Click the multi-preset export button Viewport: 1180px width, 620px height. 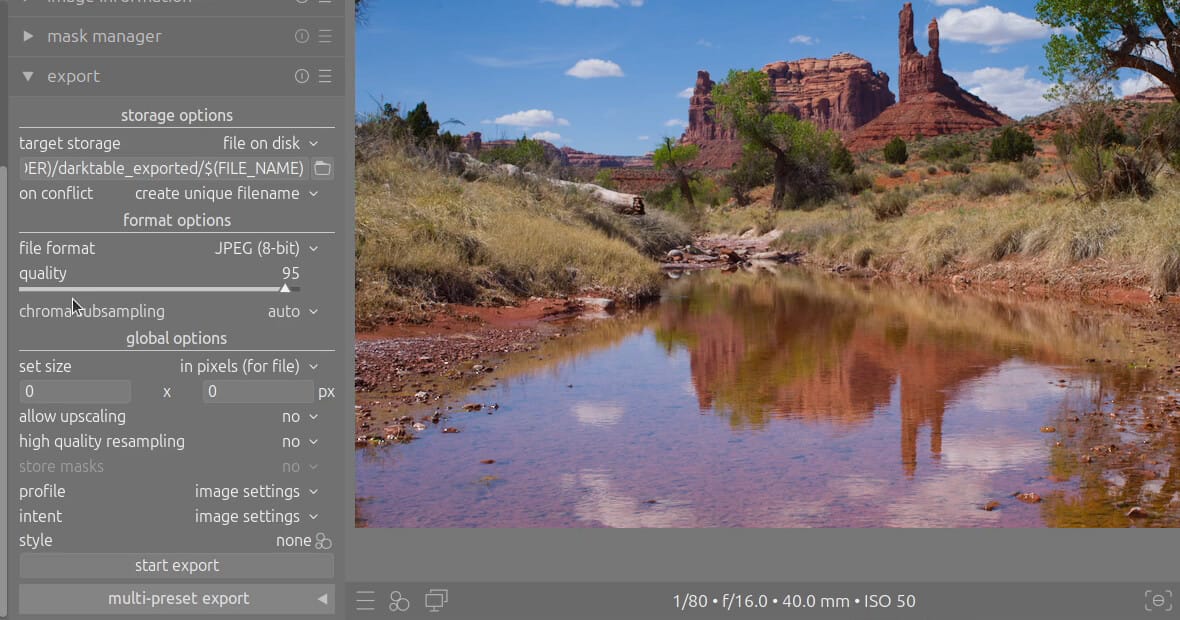[176, 599]
